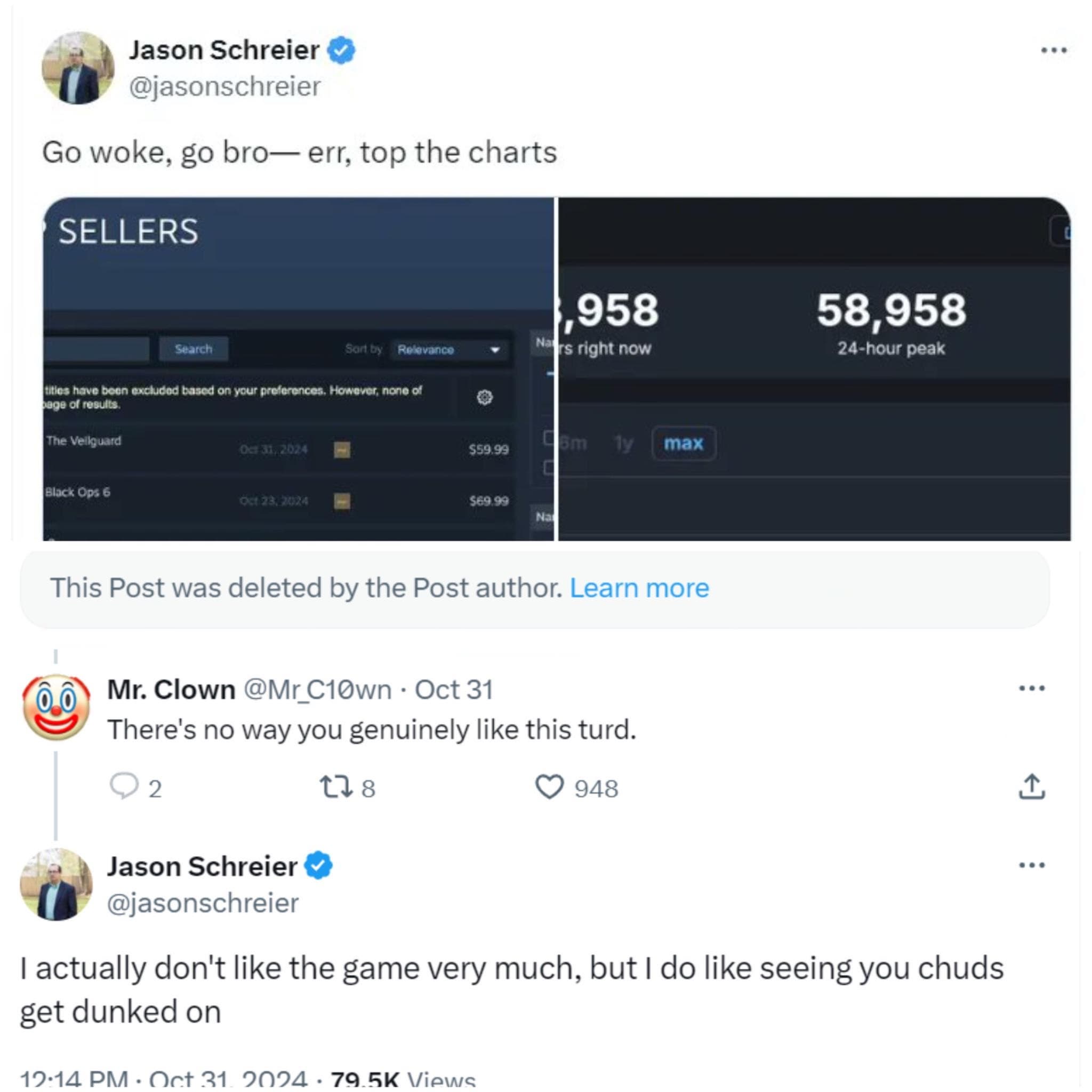Click the gear preferences icon in the sellers list
1092x1092 pixels.
point(484,397)
